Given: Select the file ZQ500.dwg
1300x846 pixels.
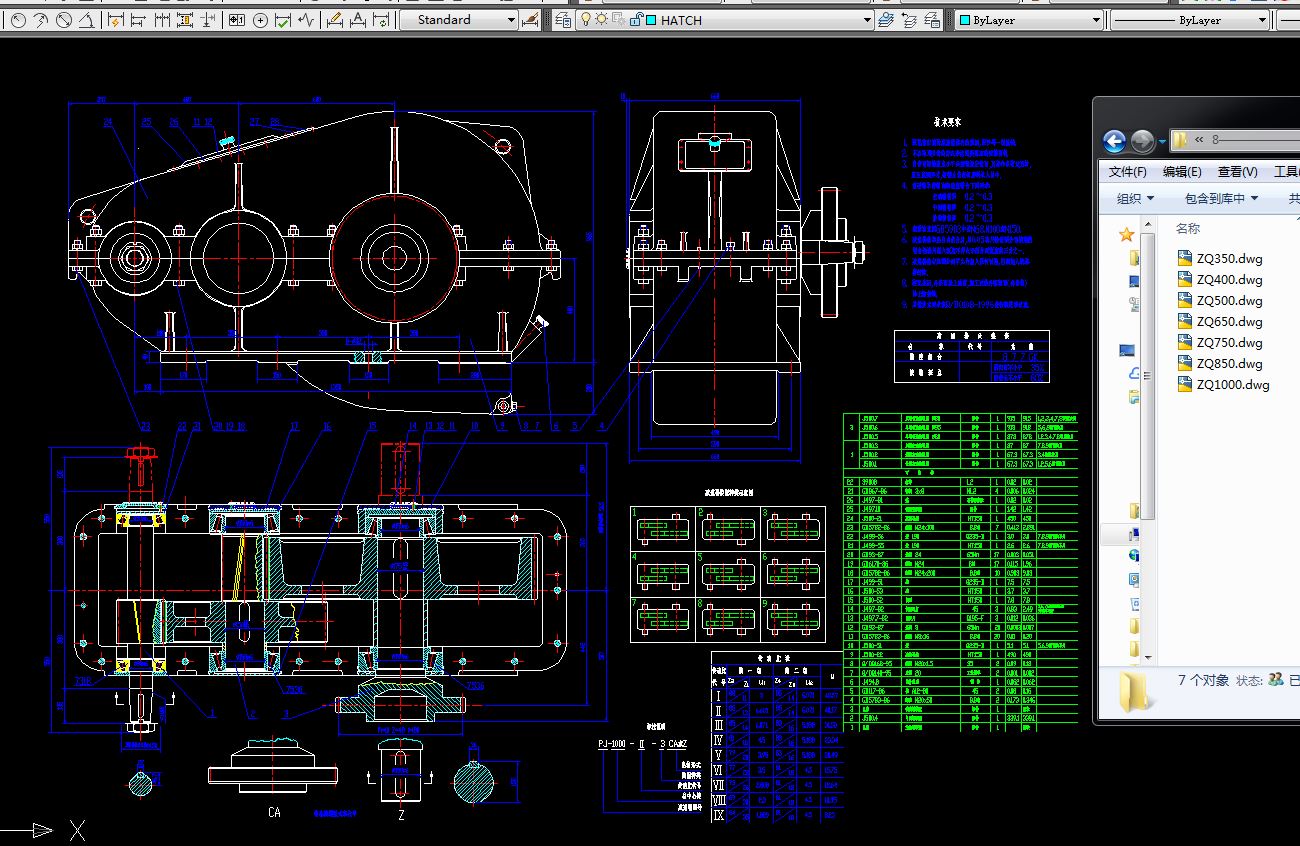Looking at the screenshot, I should click(x=1220, y=301).
